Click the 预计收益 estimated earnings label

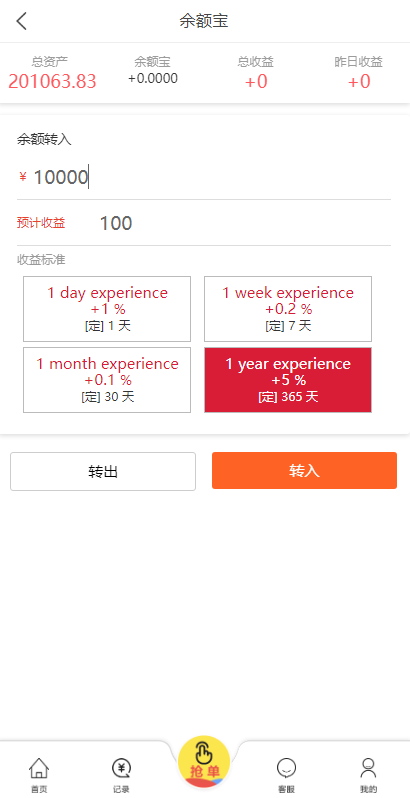pos(41,223)
